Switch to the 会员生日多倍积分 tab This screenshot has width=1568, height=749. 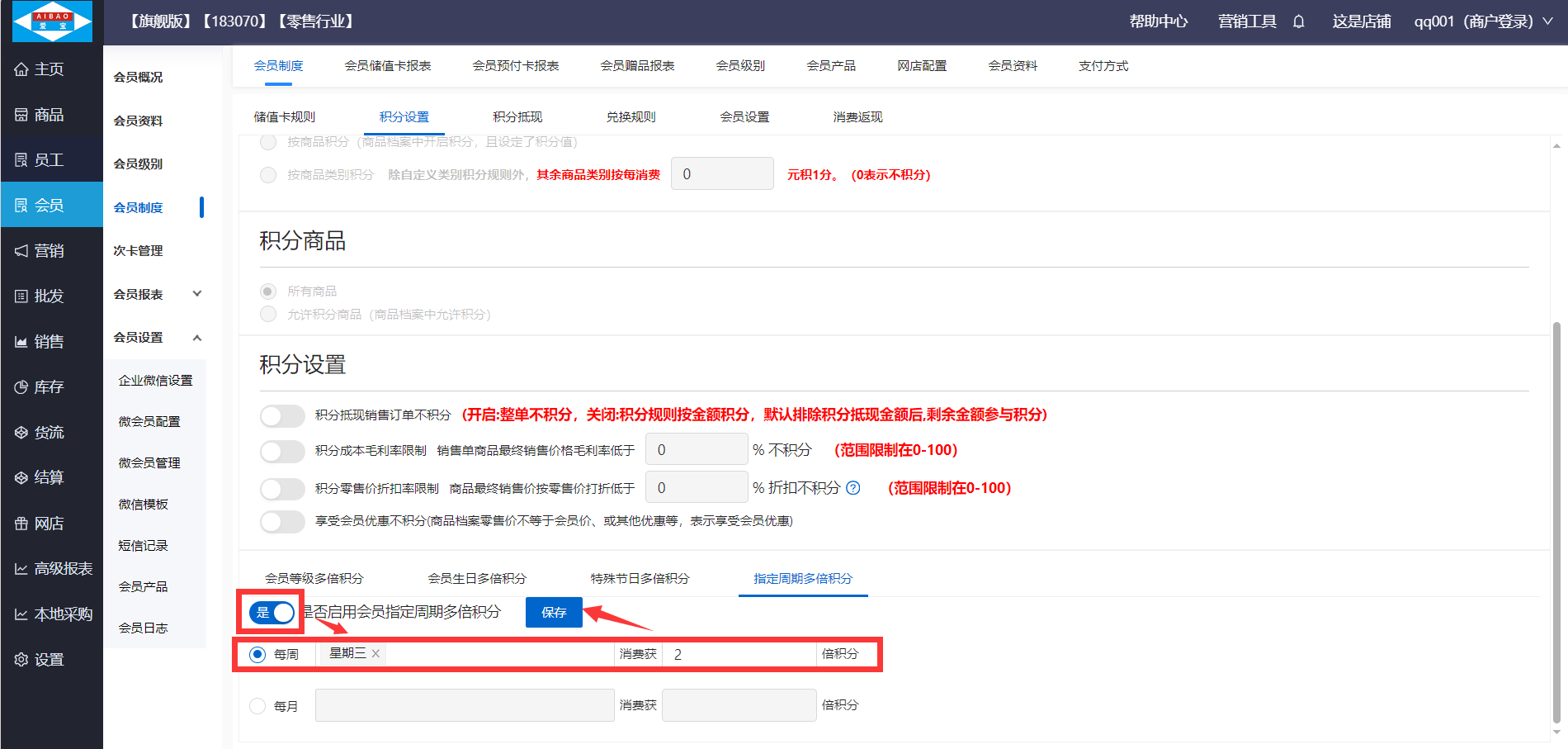[477, 579]
